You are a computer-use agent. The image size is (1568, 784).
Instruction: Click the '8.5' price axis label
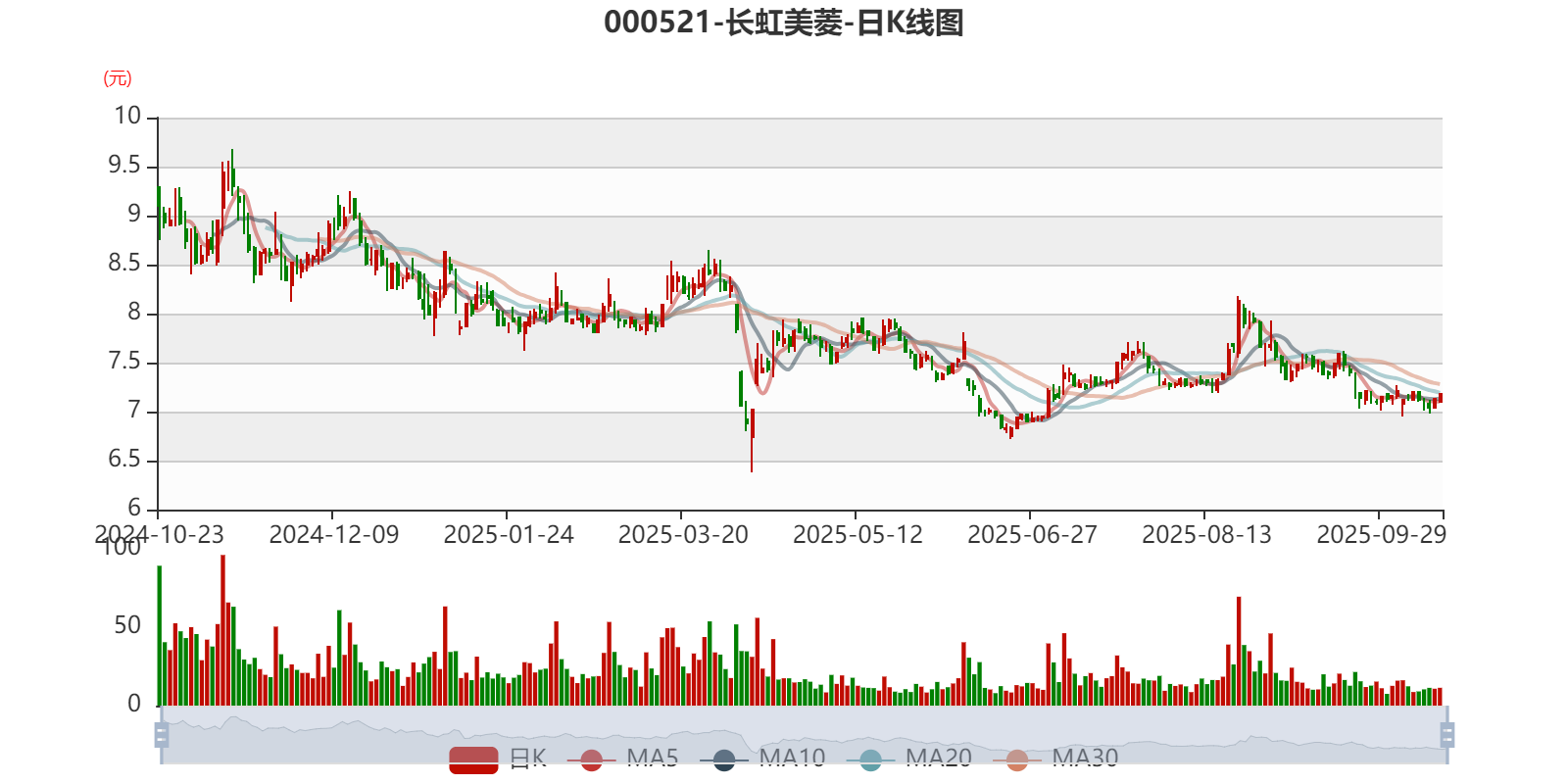[124, 264]
